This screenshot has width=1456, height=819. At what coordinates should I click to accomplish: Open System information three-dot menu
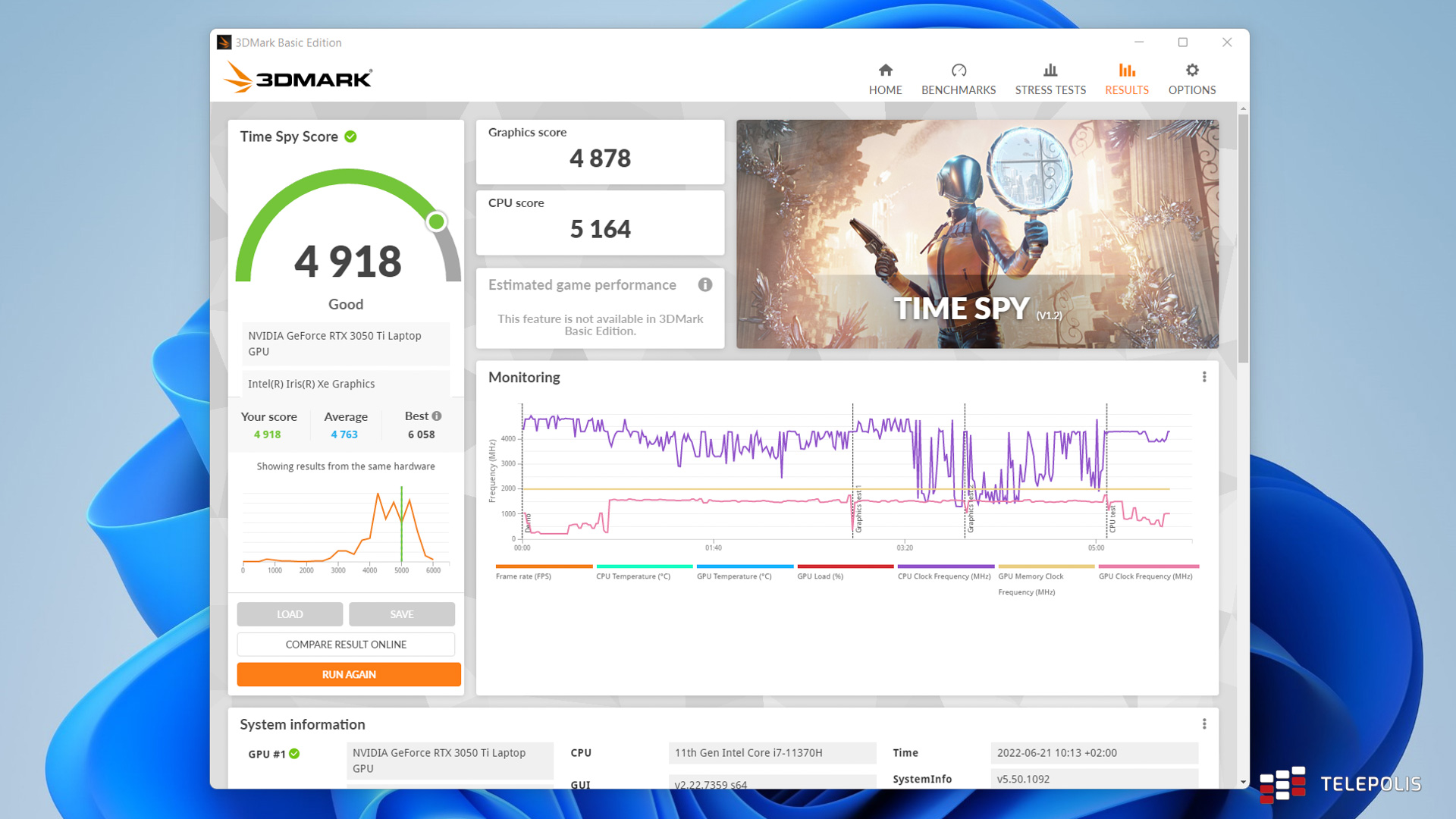click(1204, 724)
